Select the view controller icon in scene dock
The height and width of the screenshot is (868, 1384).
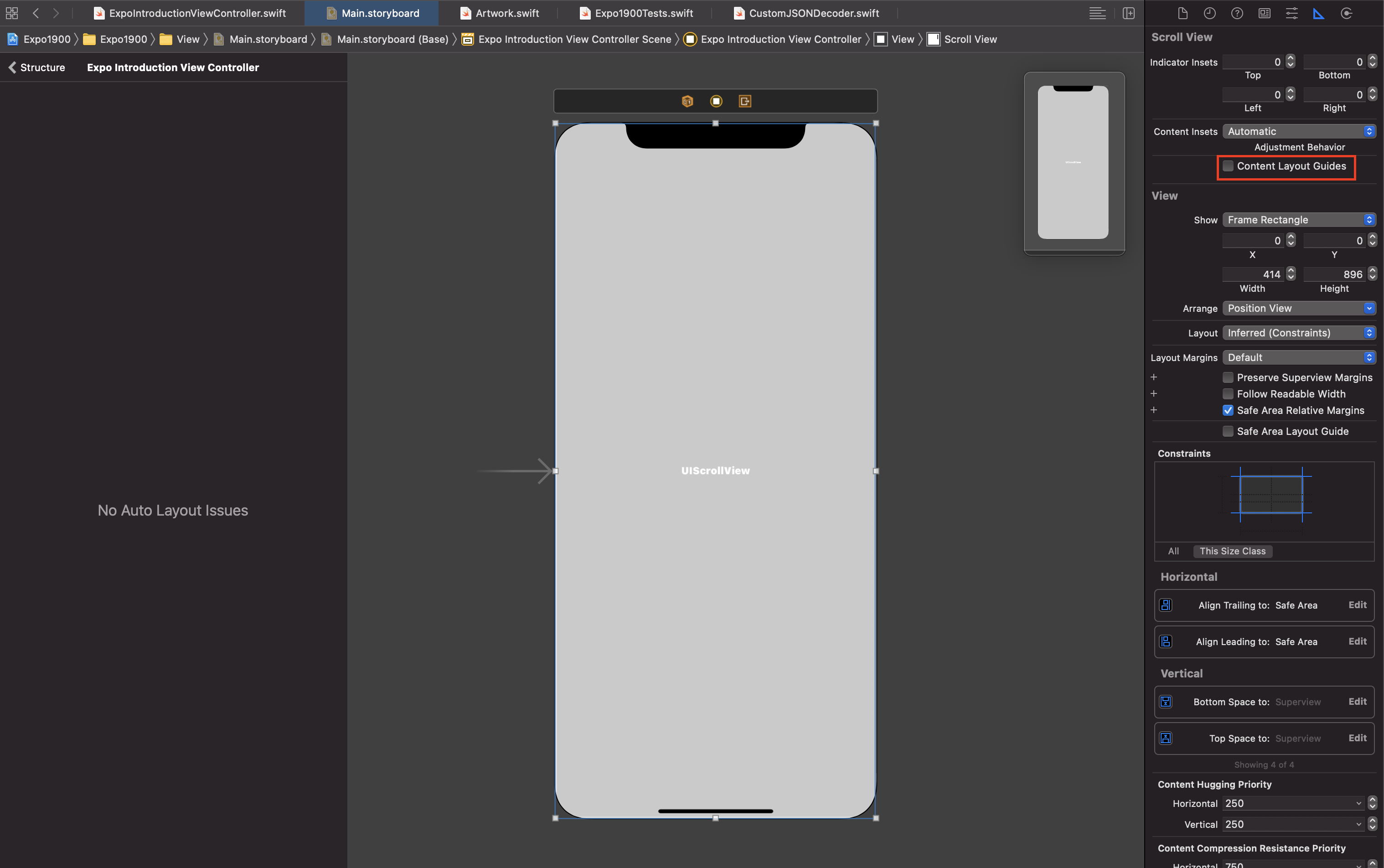pyautogui.click(x=716, y=101)
